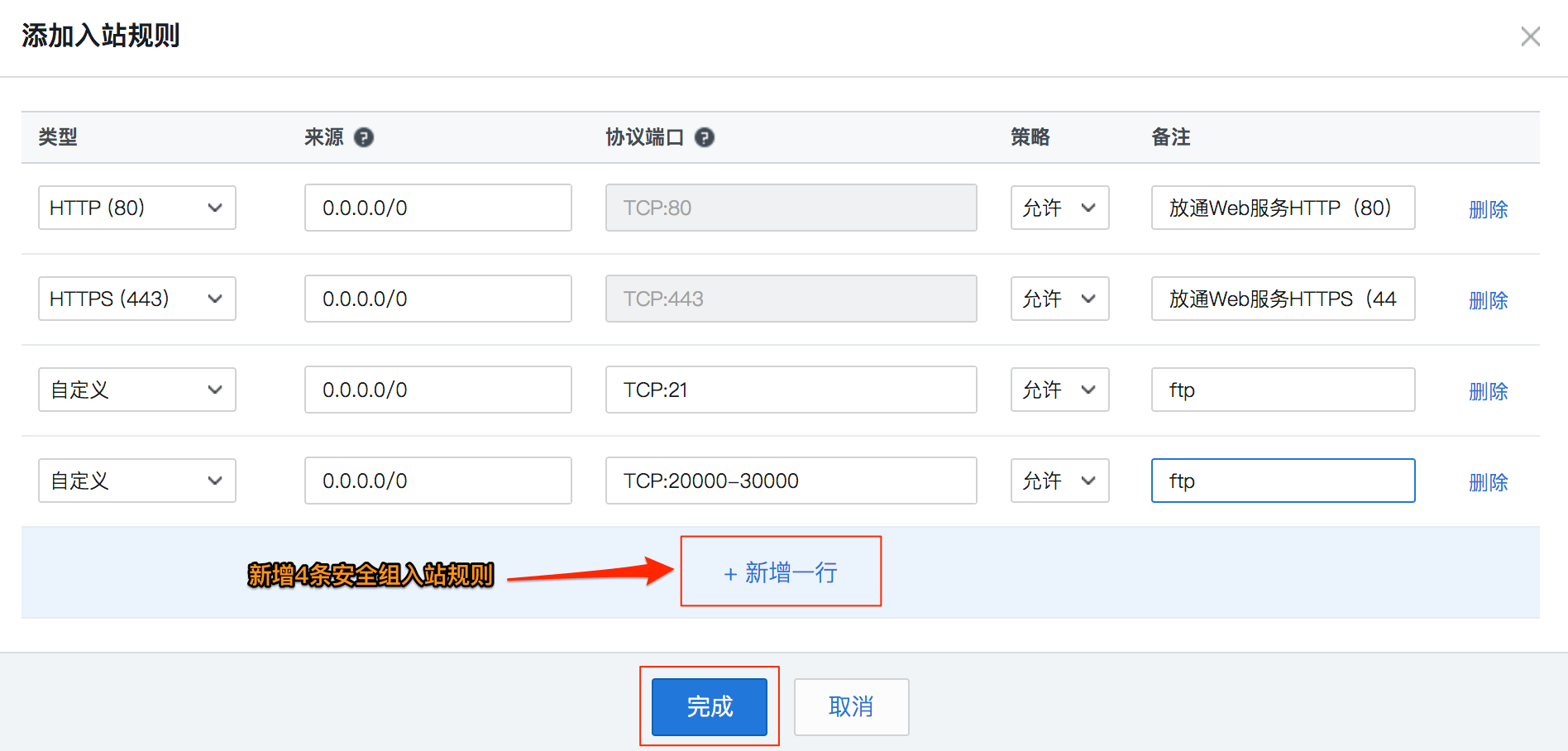Click the source field in the HTTP (80) row
The width and height of the screenshot is (1568, 751).
click(x=438, y=208)
